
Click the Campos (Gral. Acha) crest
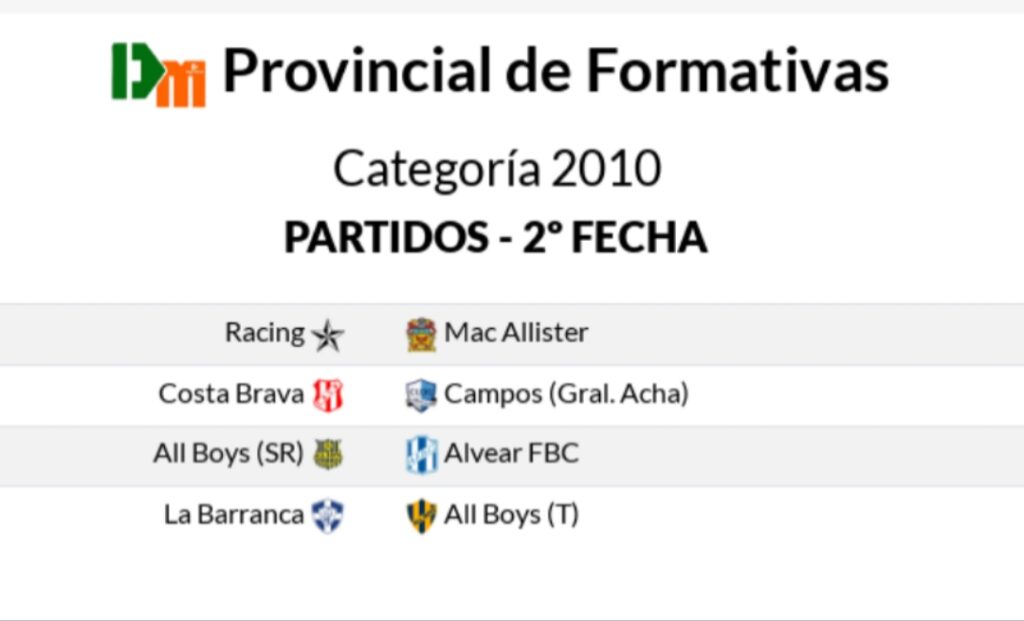click(x=421, y=395)
